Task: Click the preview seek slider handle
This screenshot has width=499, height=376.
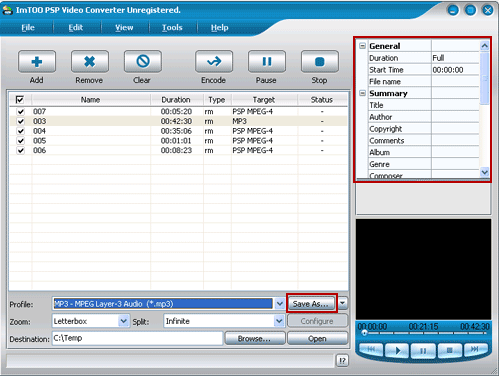Action: pyautogui.click(x=365, y=333)
